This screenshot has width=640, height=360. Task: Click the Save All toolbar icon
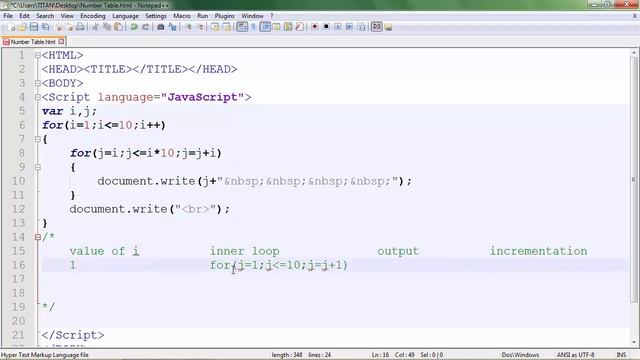click(x=46, y=27)
